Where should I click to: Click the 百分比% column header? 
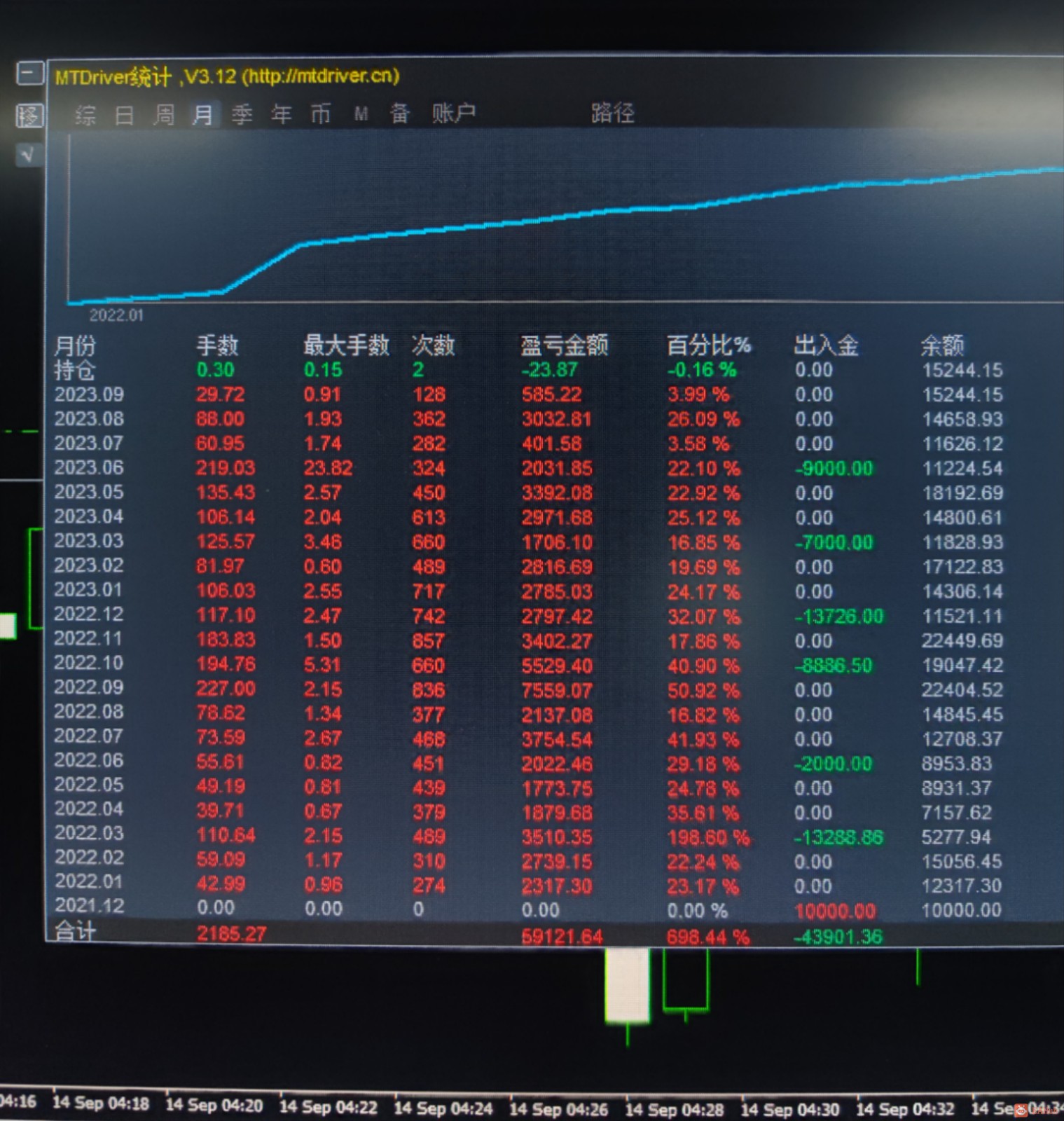click(708, 345)
